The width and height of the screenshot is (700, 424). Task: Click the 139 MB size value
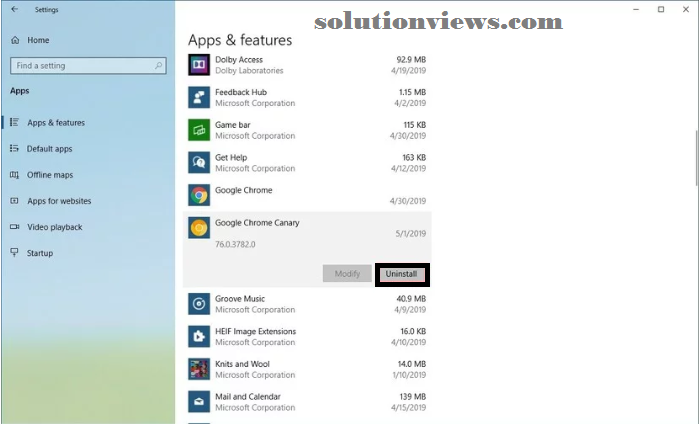coord(413,396)
